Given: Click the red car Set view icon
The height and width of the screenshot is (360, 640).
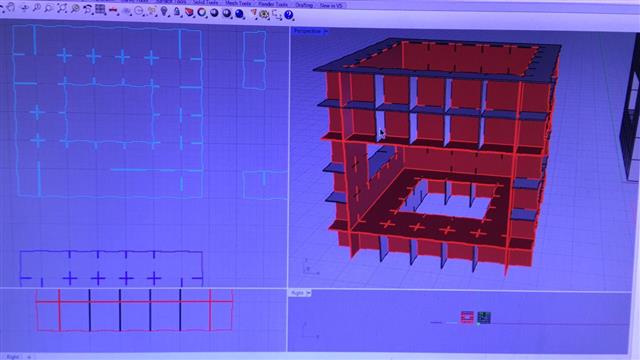Looking at the screenshot, I should (113, 10).
